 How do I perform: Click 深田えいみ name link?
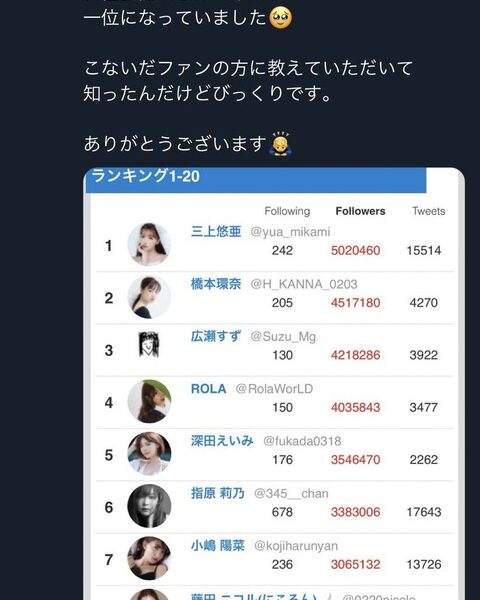(x=222, y=441)
